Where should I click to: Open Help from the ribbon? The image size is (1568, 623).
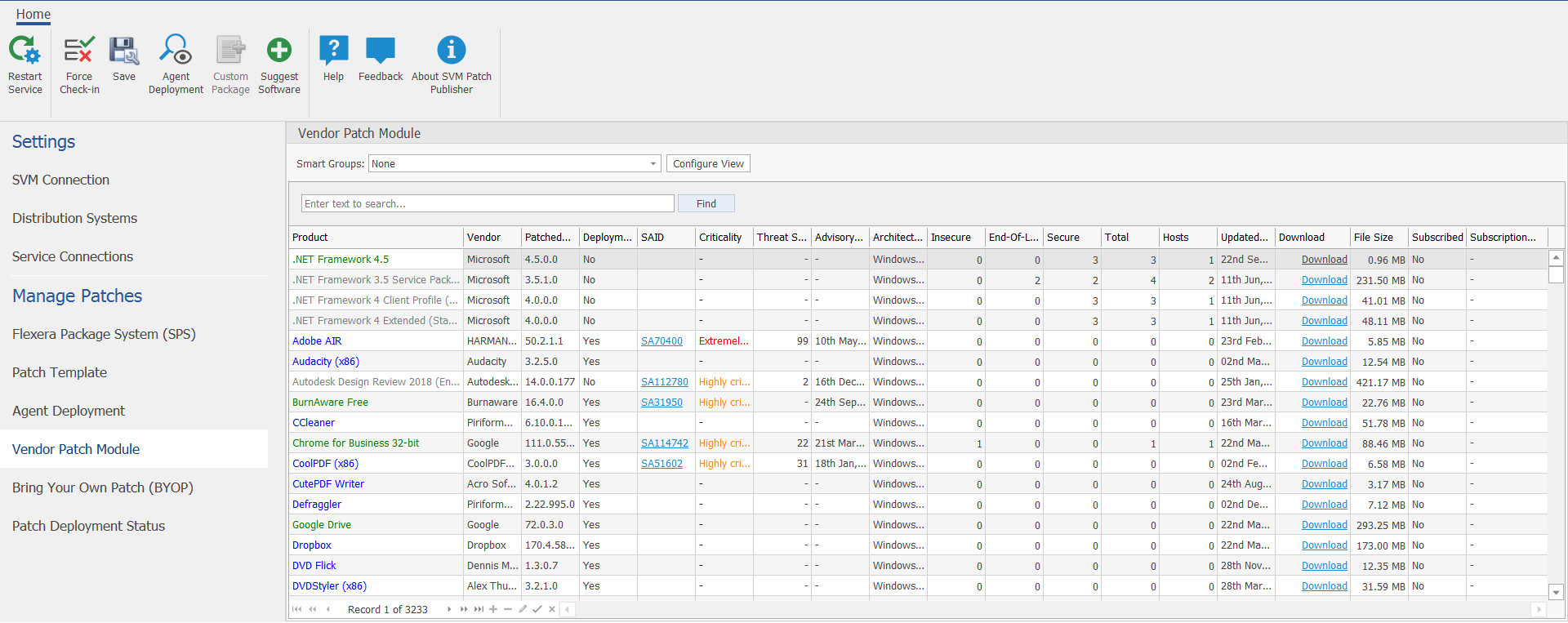tap(333, 51)
